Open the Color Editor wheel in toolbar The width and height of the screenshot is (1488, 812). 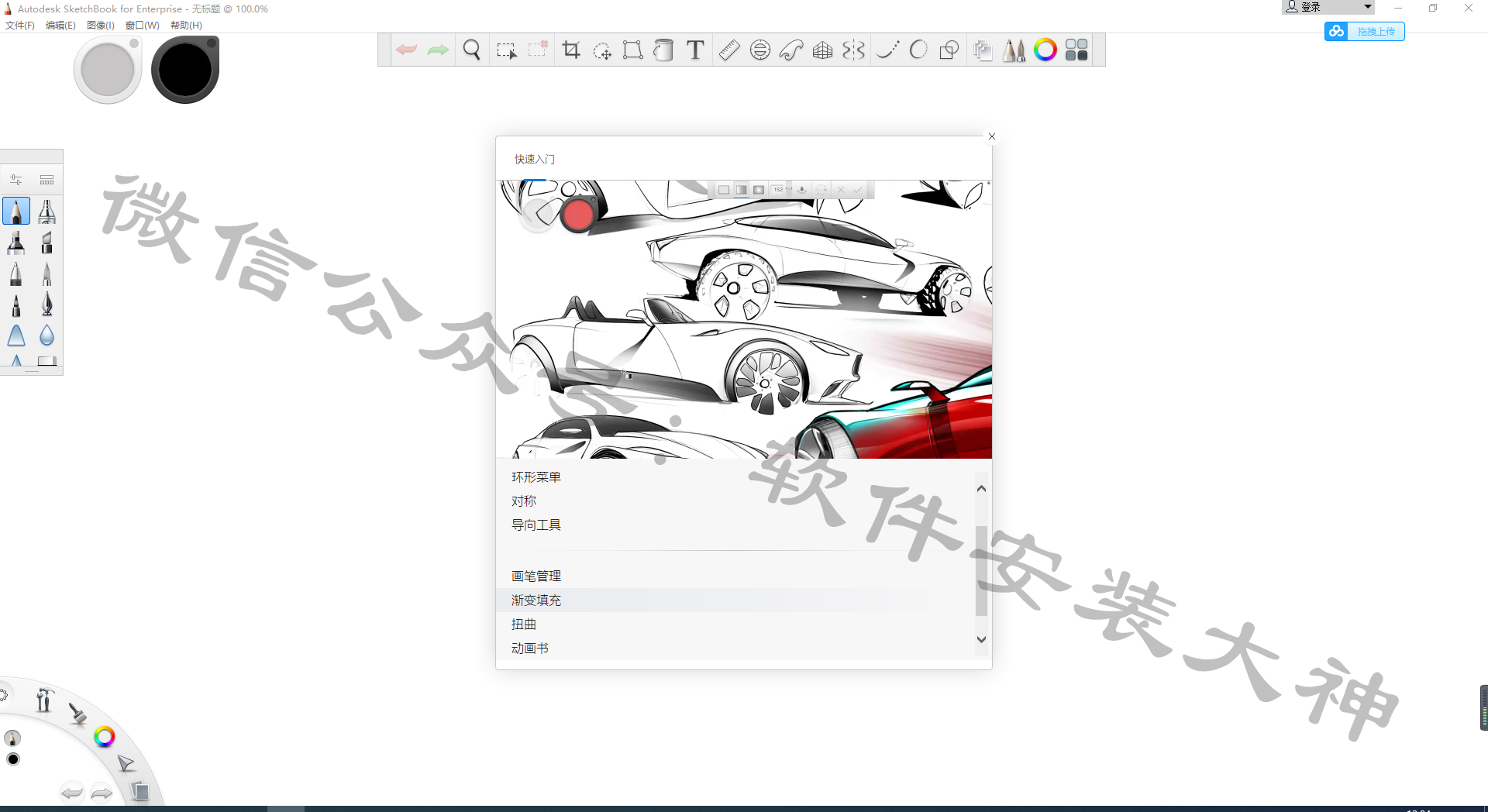coord(1045,50)
